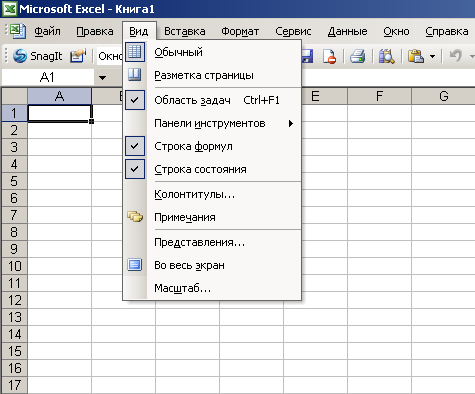Select row 2 header

tap(14, 130)
